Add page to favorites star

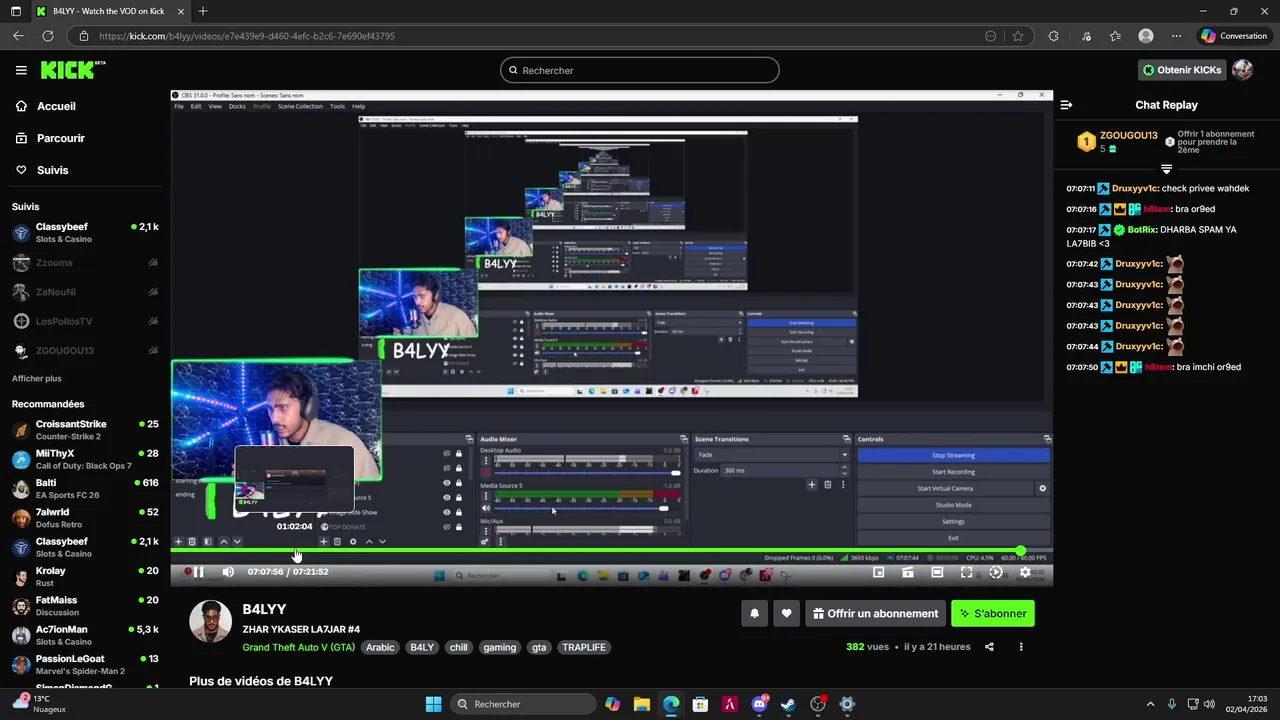coord(1018,36)
